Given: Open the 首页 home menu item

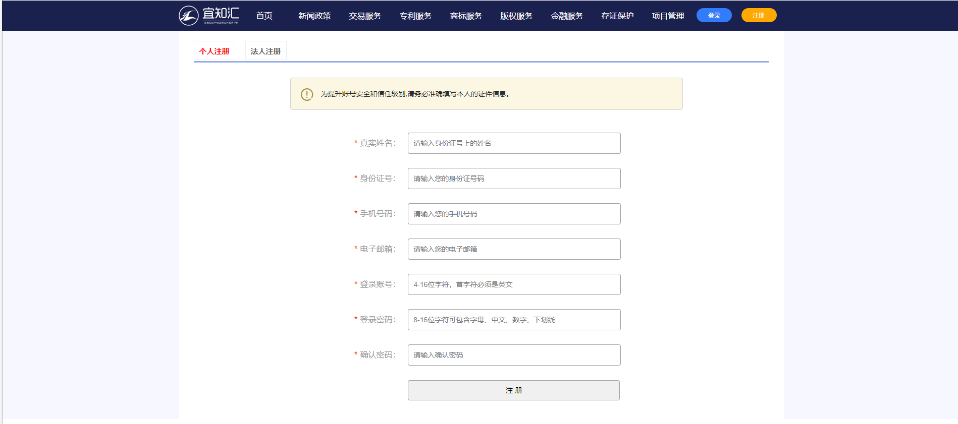Looking at the screenshot, I should (264, 16).
